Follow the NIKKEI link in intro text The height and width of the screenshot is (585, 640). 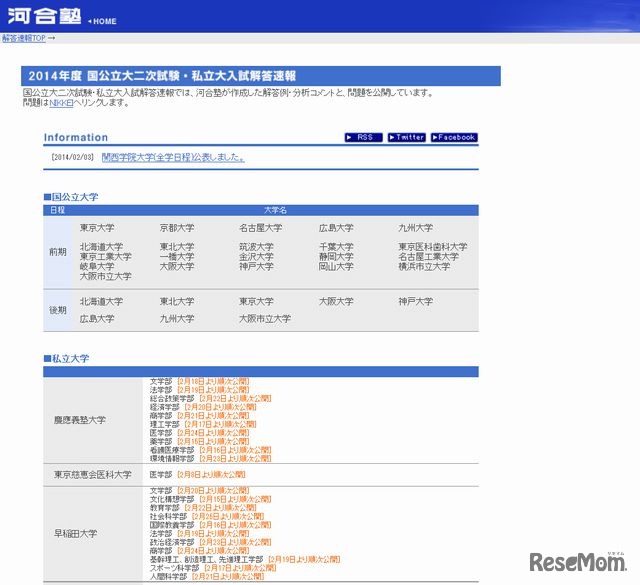(61, 103)
